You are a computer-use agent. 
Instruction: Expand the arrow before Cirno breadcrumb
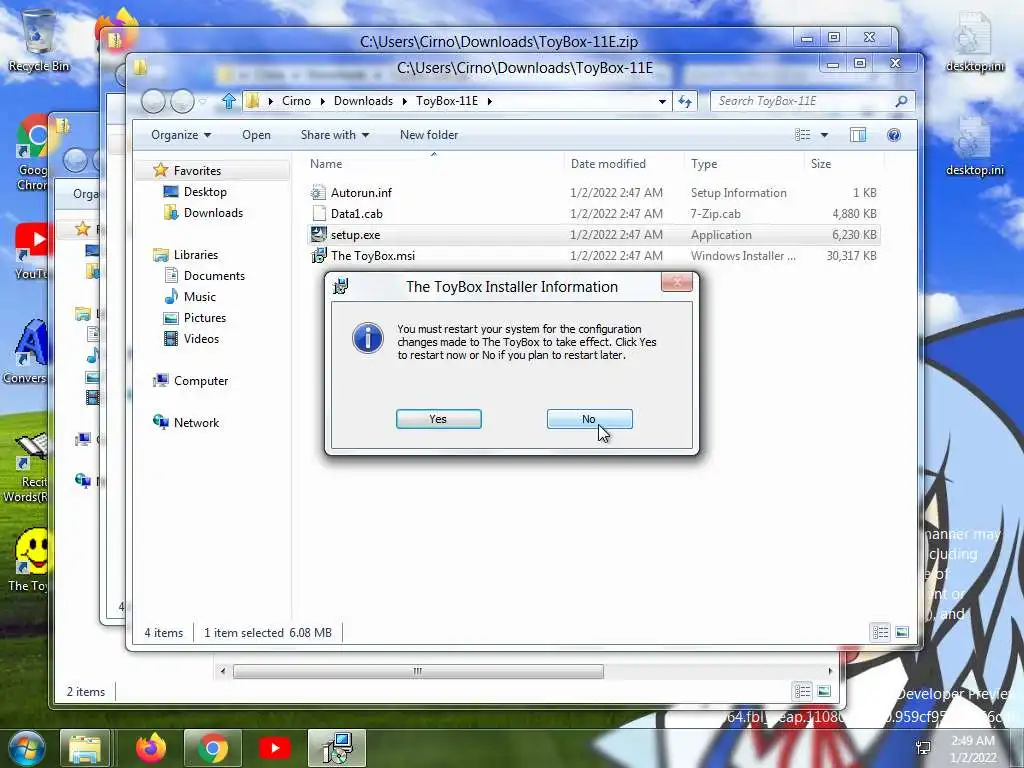270,101
